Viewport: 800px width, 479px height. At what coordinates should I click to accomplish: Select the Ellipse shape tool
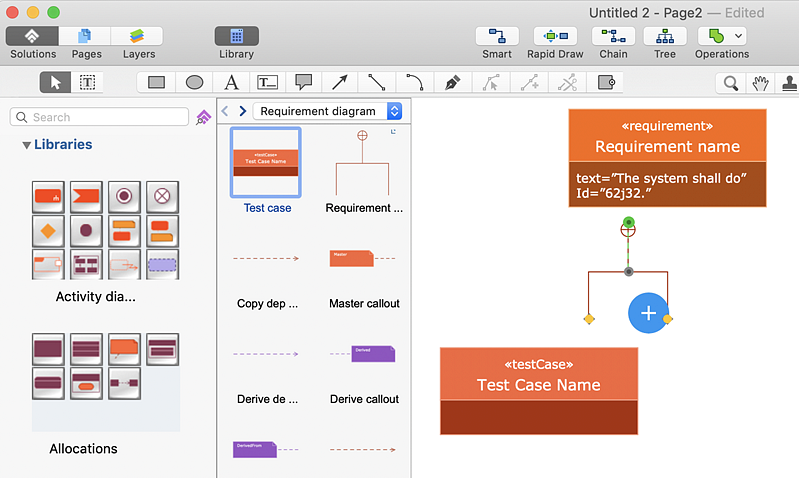pyautogui.click(x=194, y=82)
